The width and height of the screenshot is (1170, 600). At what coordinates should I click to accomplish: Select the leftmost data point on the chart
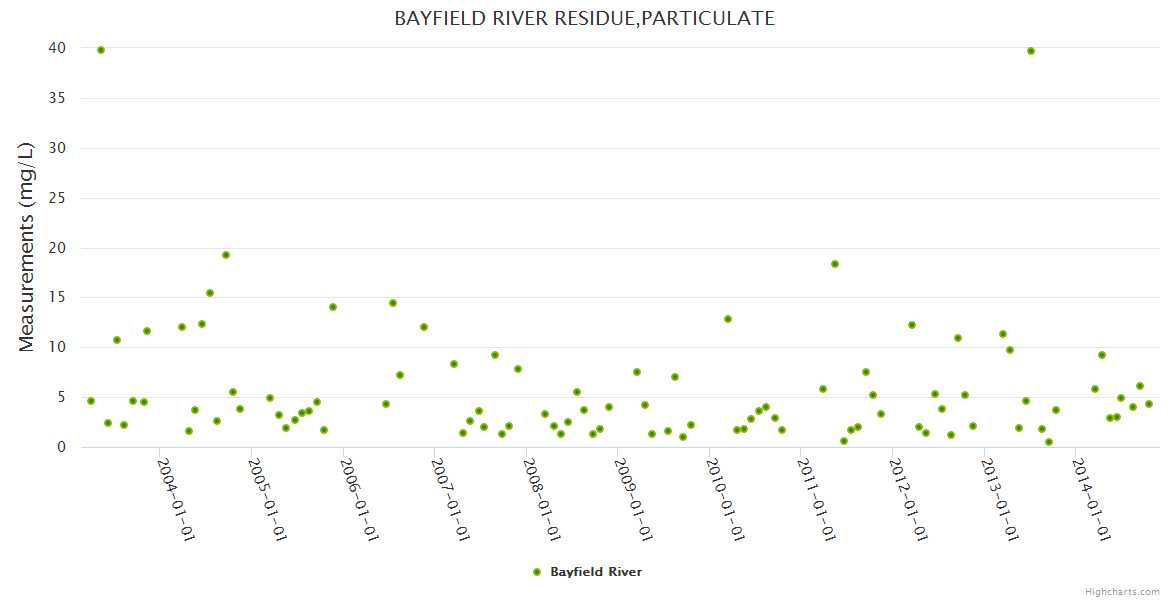[x=91, y=401]
